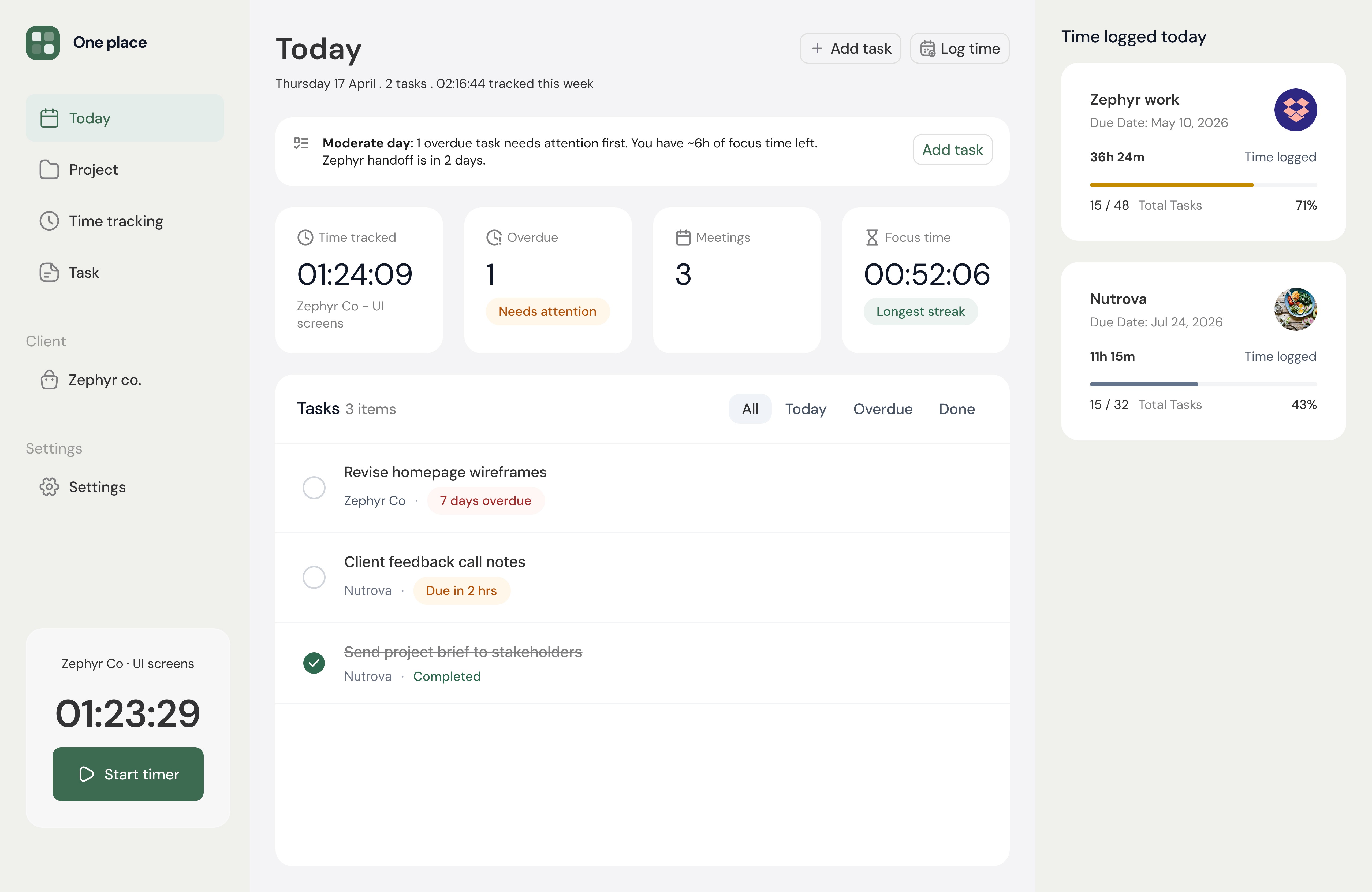Show the Overdue tasks filter tab
This screenshot has width=1372, height=892.
[x=883, y=409]
